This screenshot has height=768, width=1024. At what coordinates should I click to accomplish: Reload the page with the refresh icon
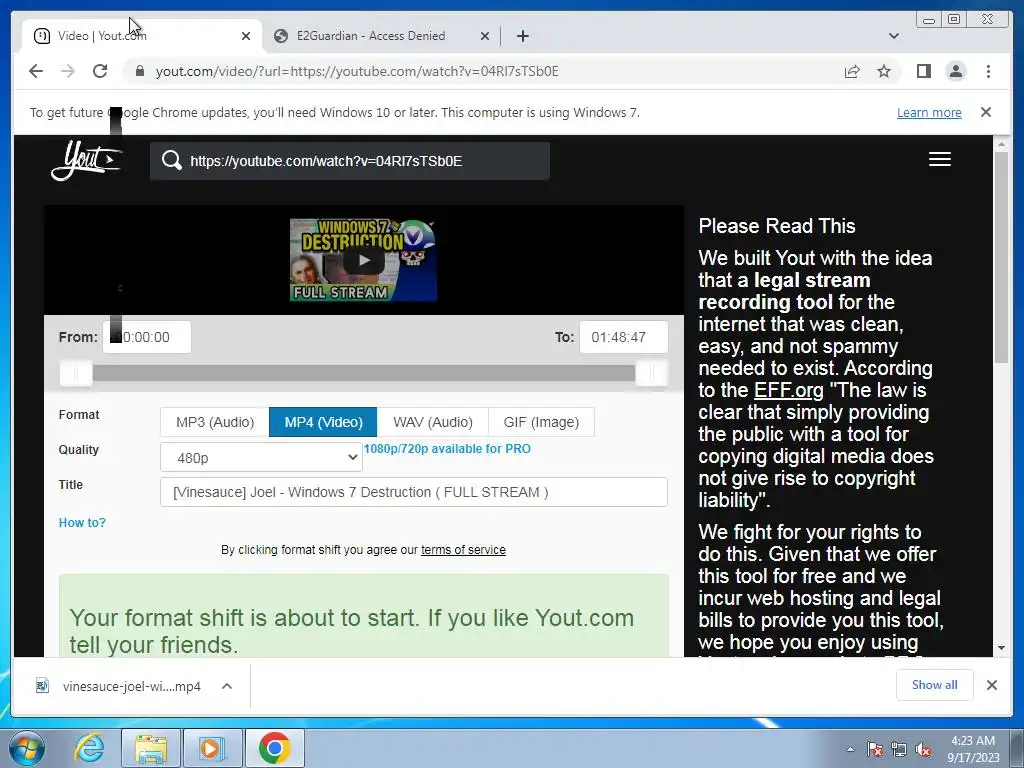tap(100, 71)
